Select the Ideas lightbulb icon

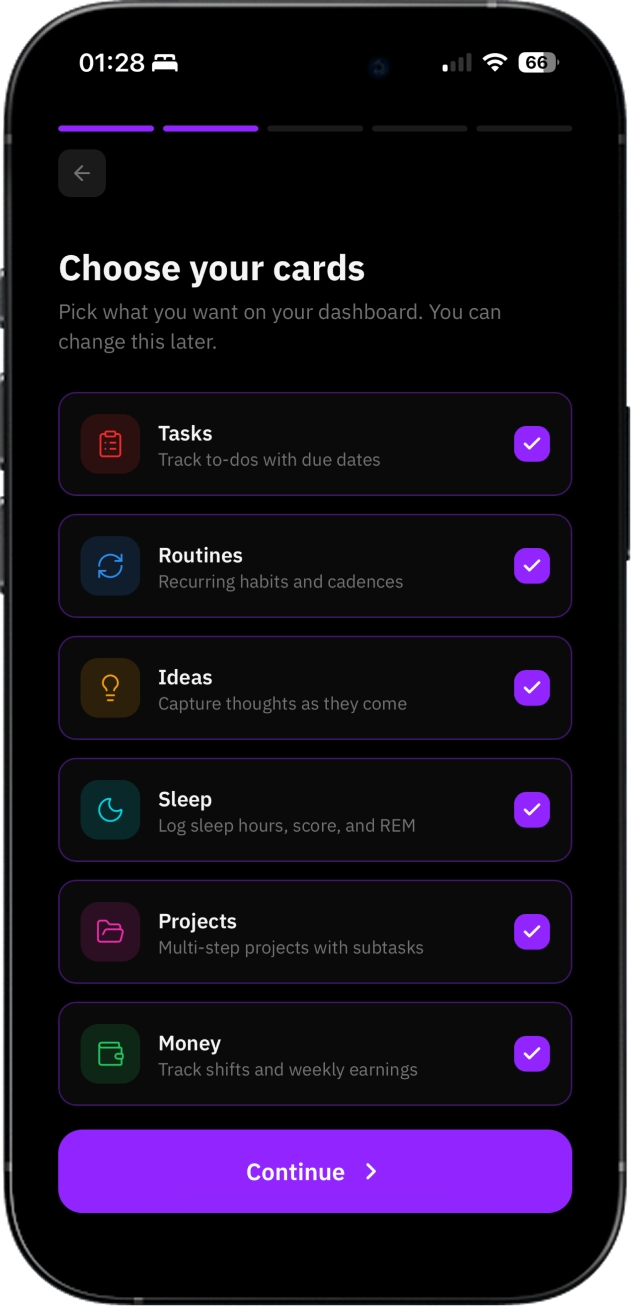click(110, 688)
